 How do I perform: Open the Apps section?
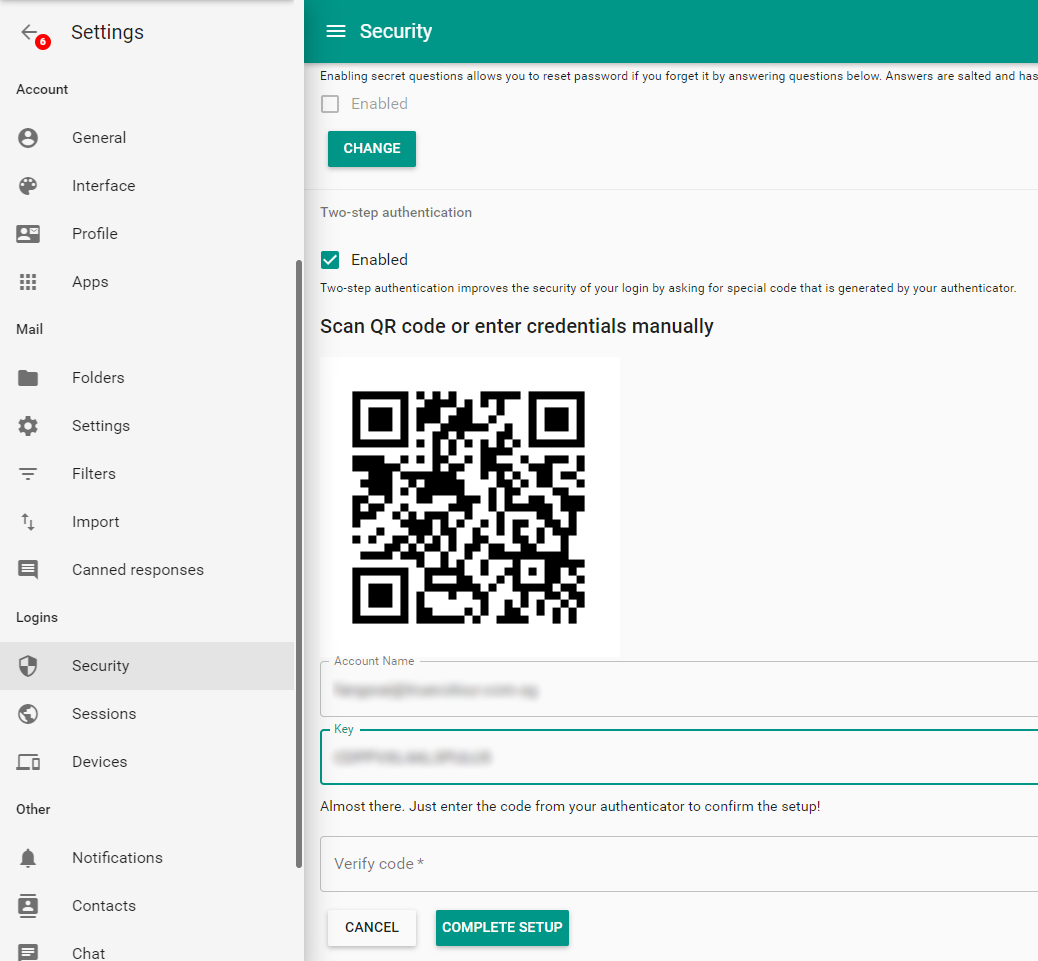pyautogui.click(x=147, y=282)
